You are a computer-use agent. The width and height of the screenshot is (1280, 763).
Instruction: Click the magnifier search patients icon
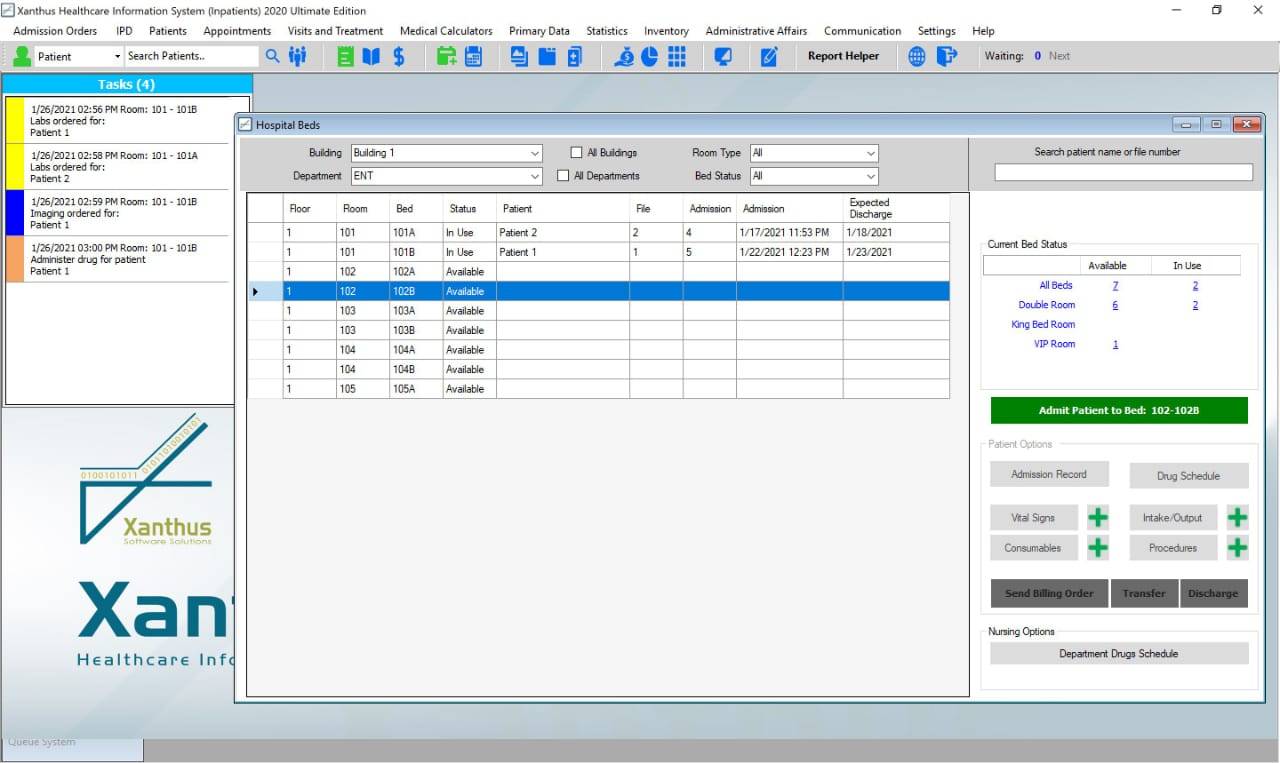tap(272, 56)
